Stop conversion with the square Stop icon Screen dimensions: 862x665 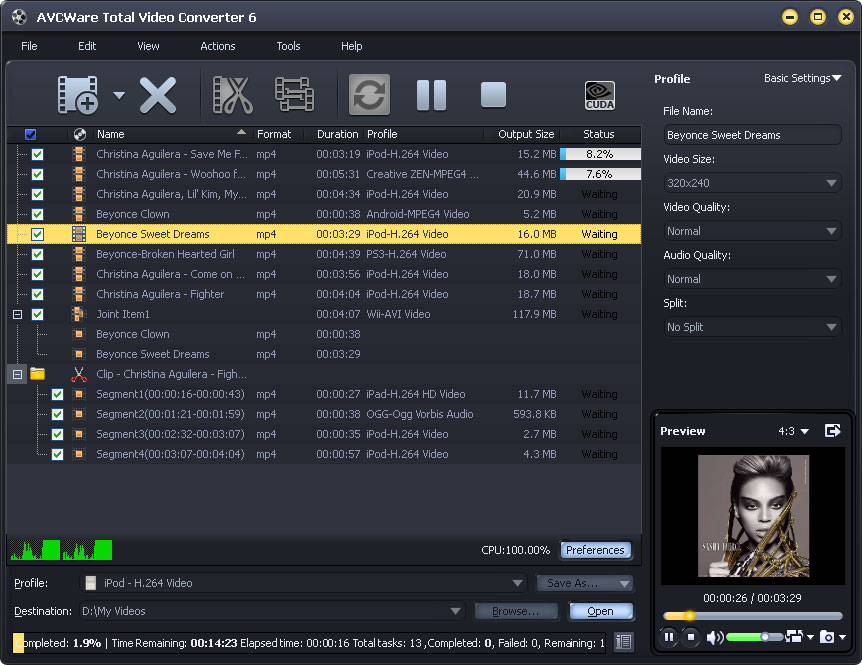(493, 95)
